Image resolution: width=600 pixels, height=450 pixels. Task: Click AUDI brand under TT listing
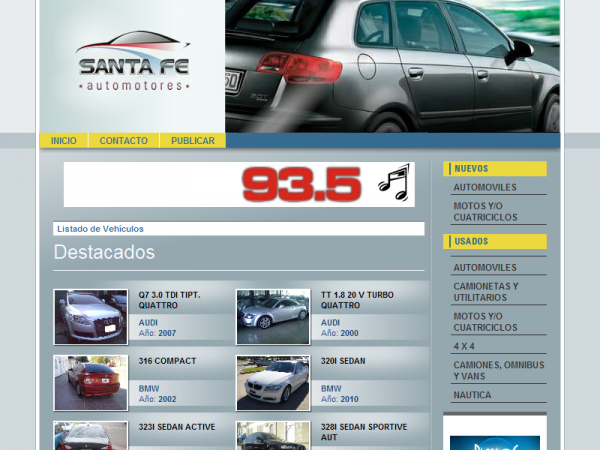coord(330,323)
